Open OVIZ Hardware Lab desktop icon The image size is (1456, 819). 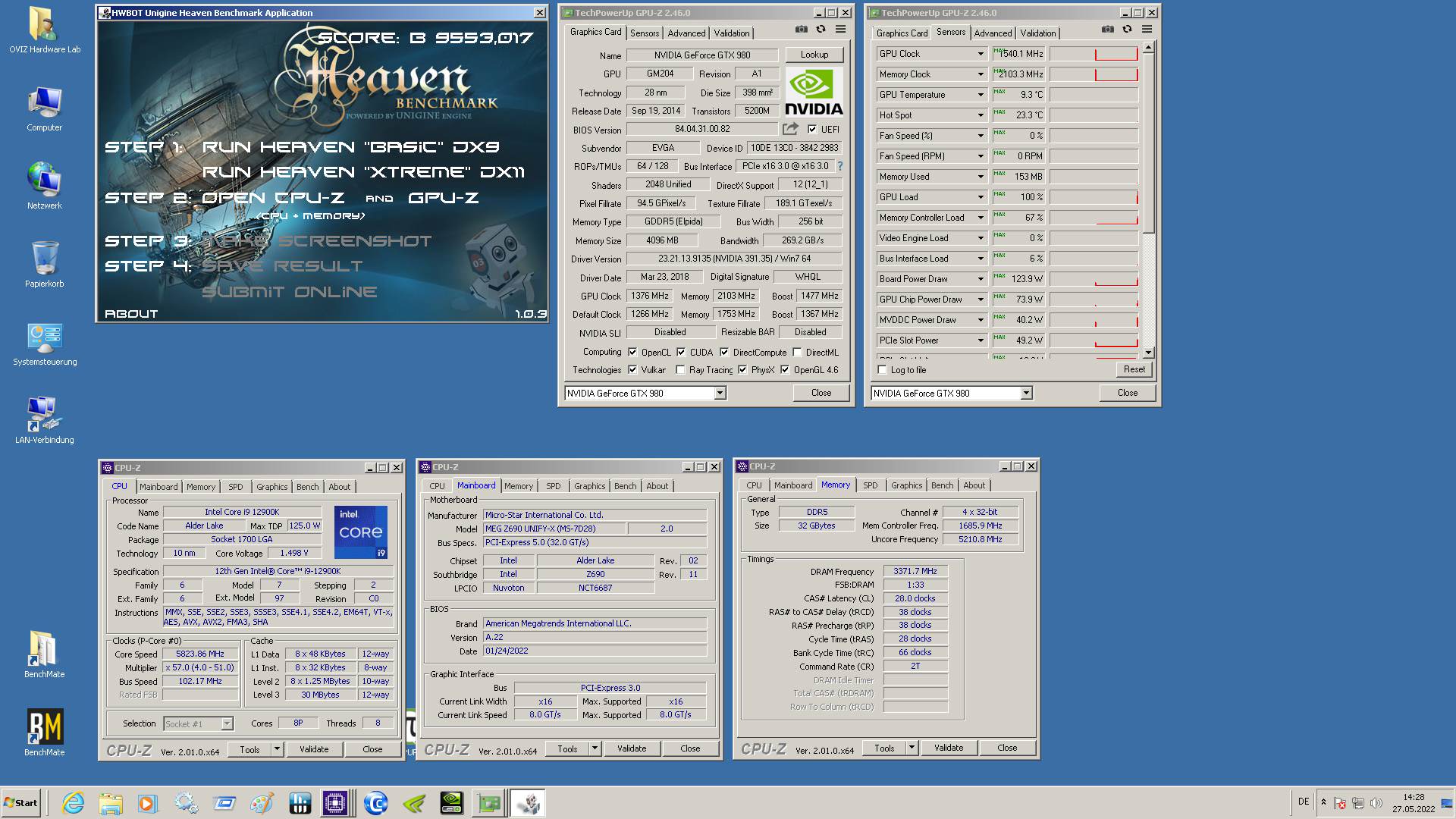44,30
